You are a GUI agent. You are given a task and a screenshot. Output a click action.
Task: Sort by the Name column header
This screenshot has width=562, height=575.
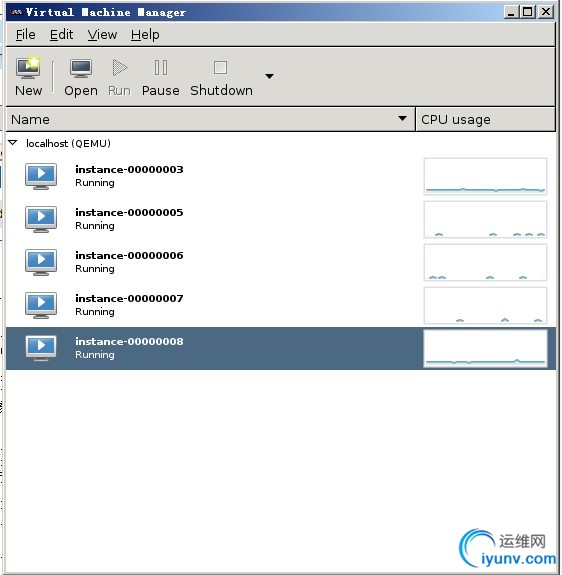(210, 119)
